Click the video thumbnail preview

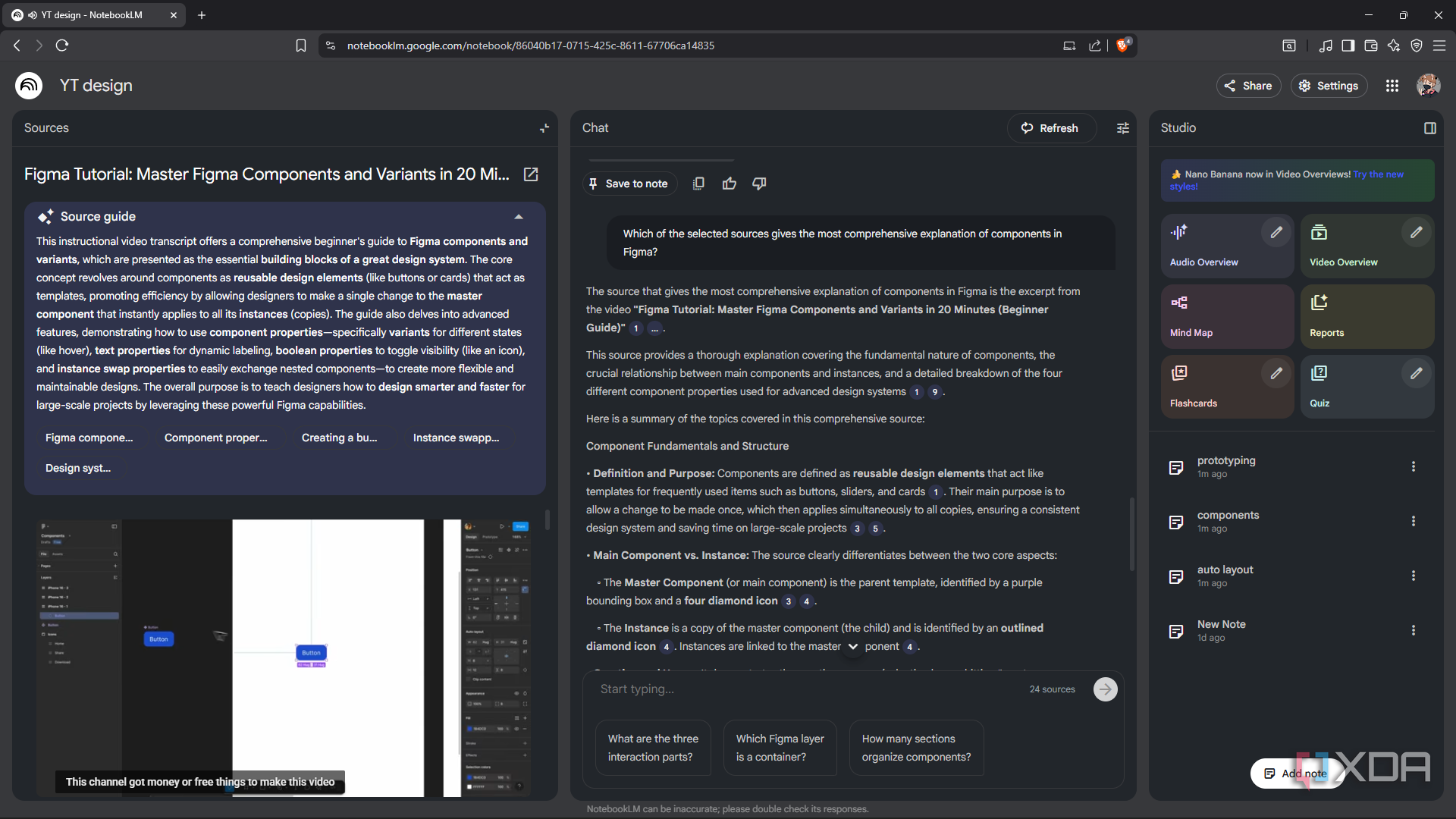click(x=284, y=657)
